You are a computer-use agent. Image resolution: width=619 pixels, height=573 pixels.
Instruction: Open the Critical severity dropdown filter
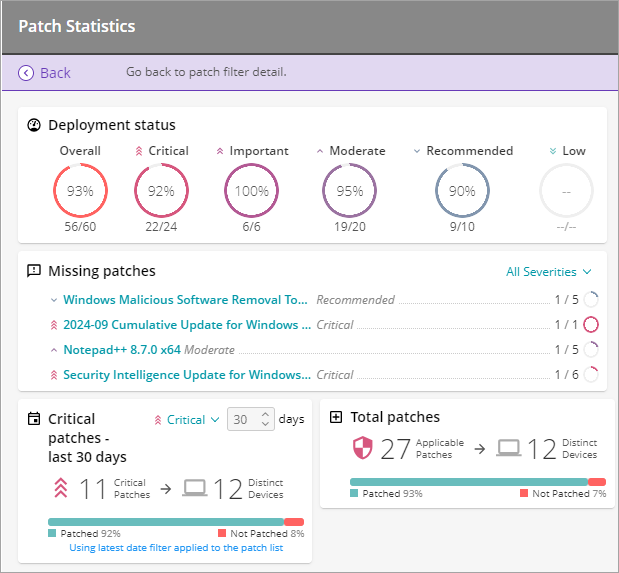(x=186, y=420)
